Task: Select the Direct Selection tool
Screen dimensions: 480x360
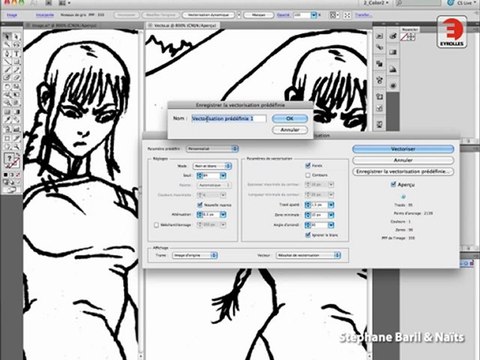Action: [16, 36]
